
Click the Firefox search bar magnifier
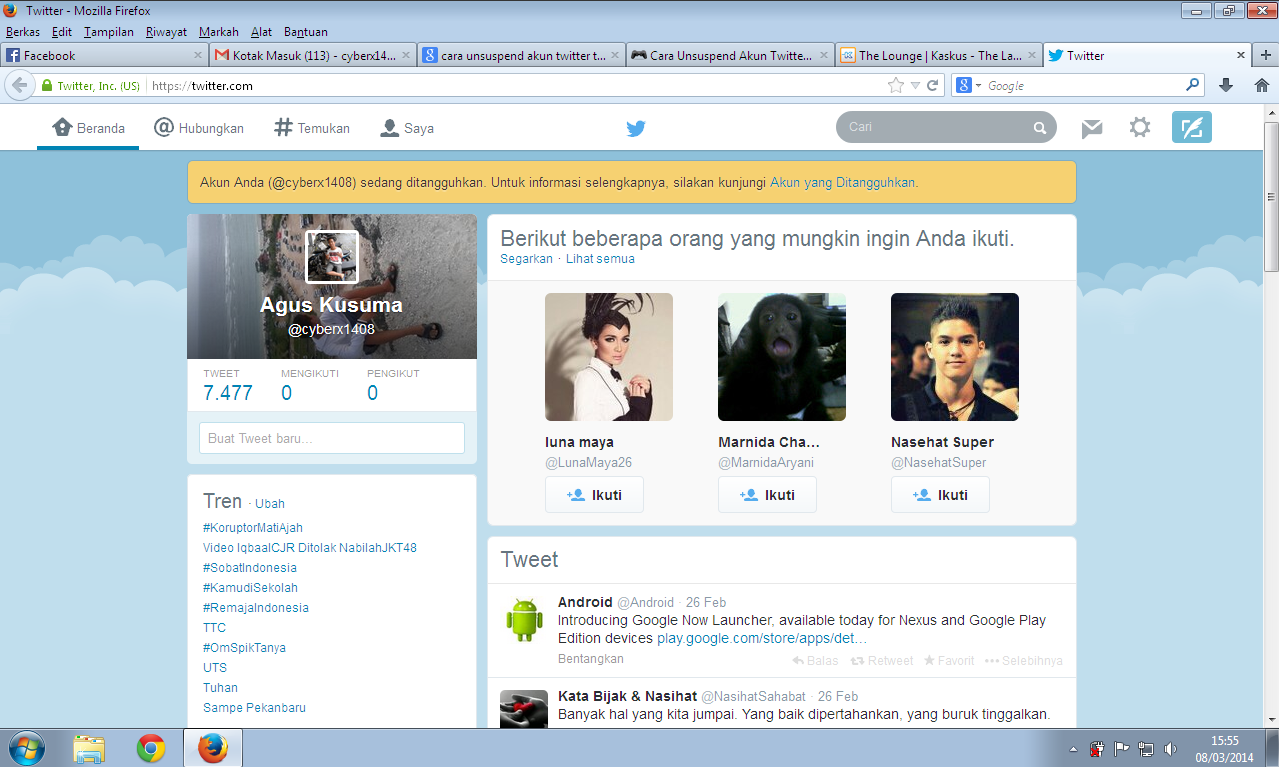1192,86
